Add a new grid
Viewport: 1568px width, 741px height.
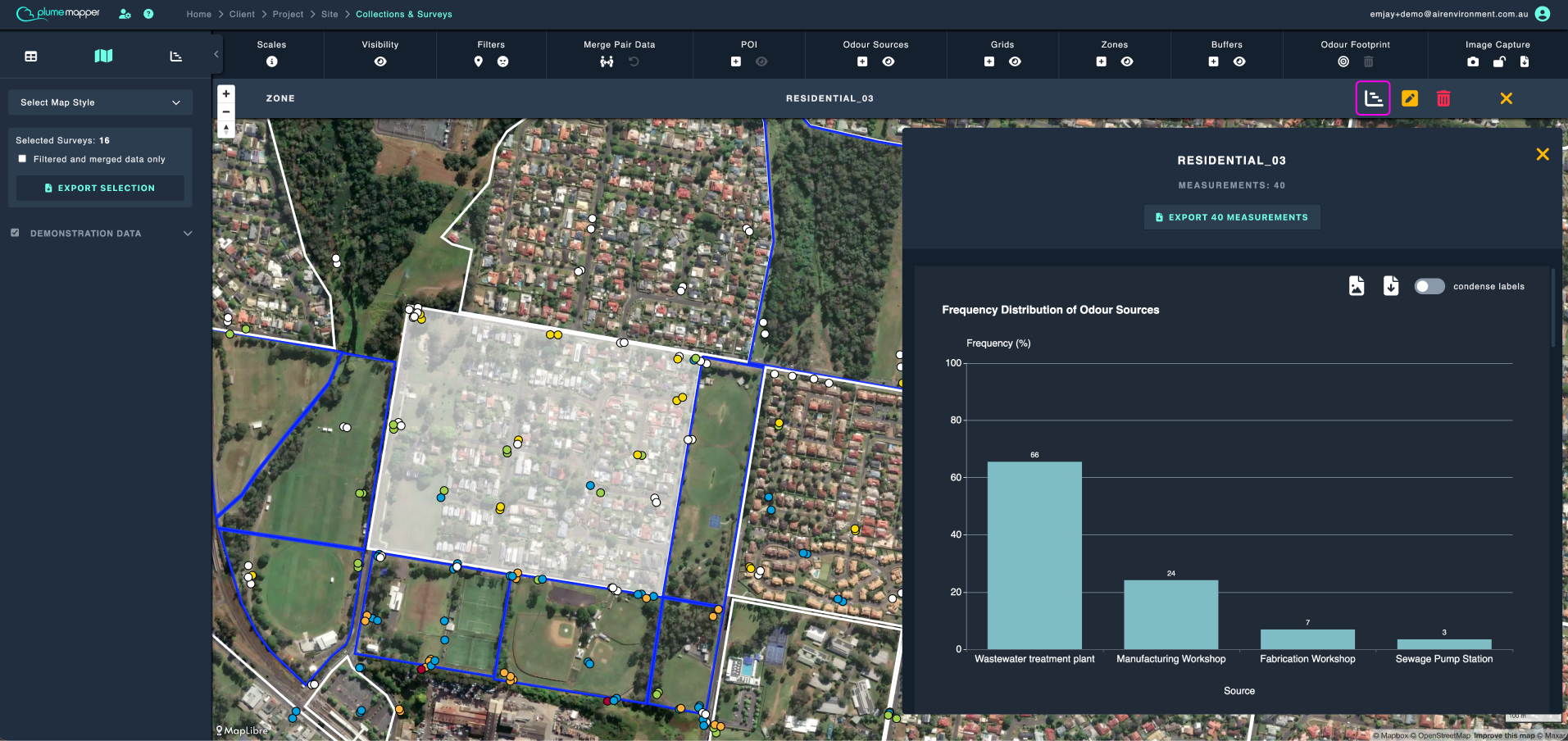coord(989,61)
